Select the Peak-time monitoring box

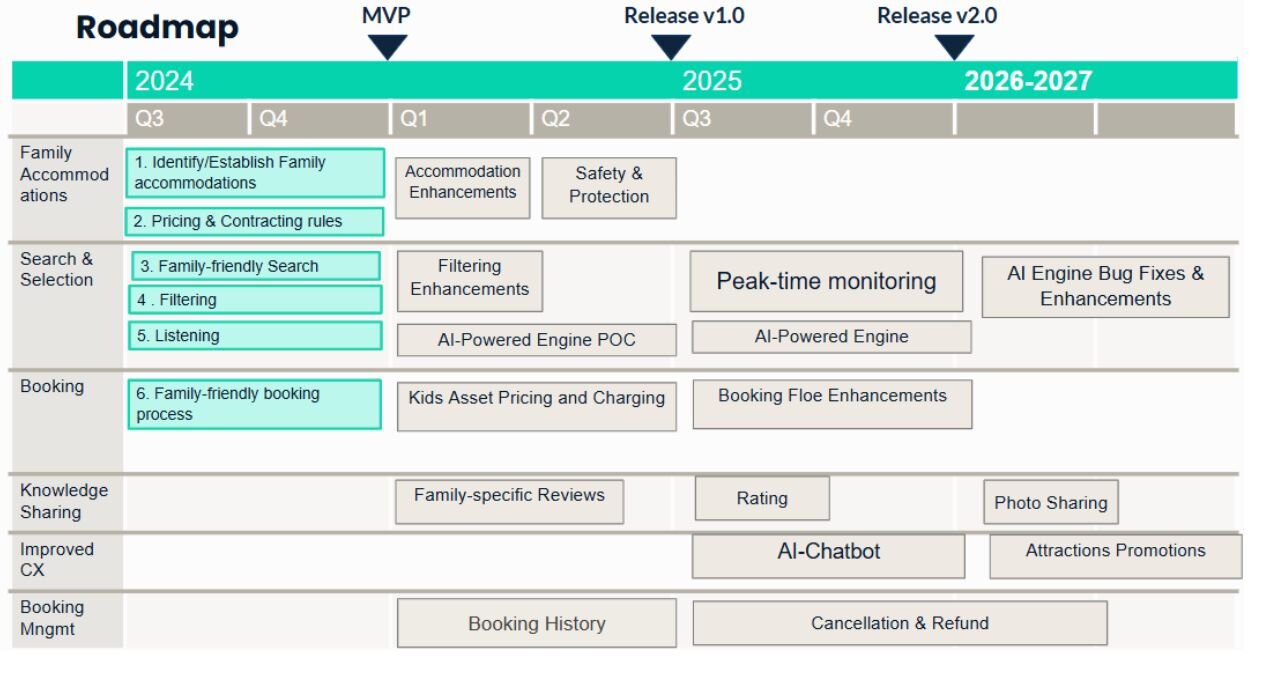point(826,281)
